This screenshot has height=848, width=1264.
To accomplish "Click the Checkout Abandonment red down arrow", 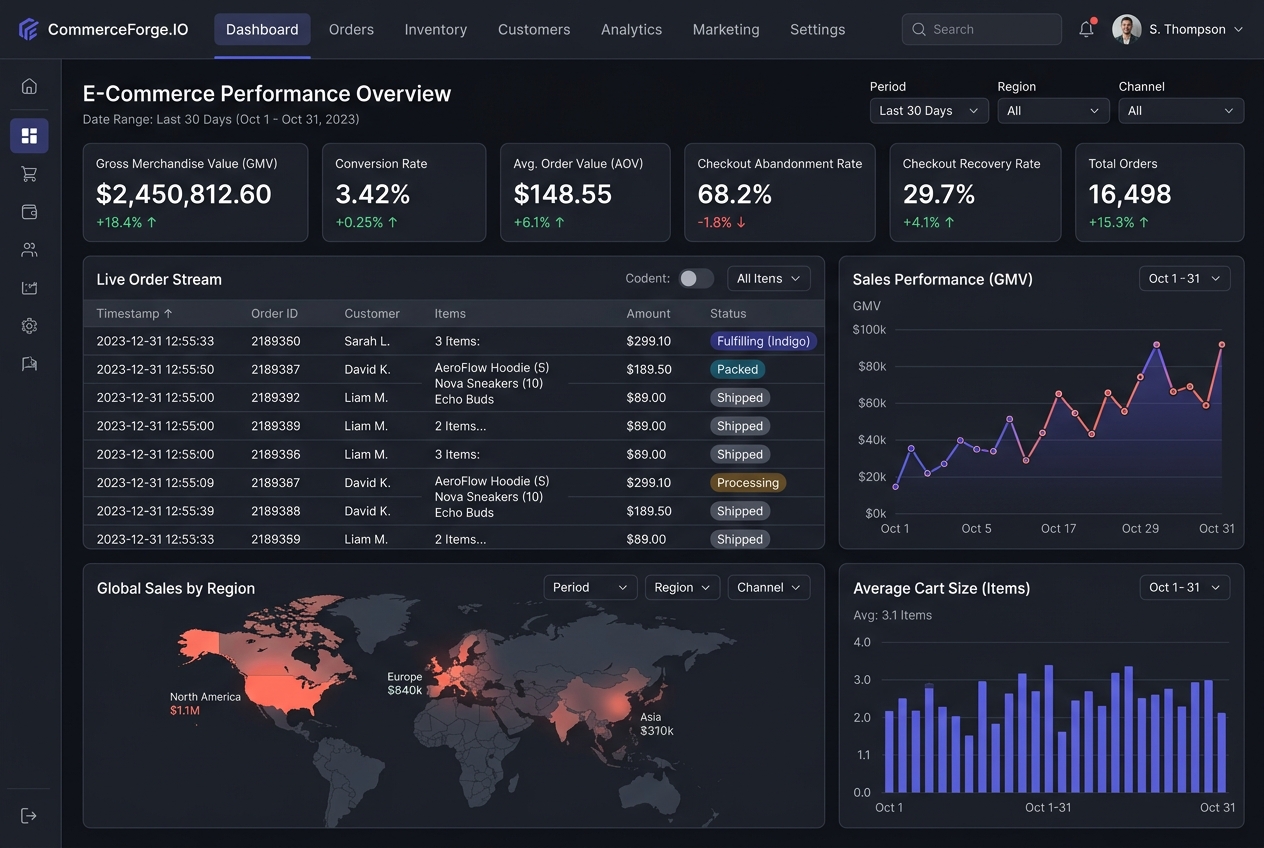I will point(741,222).
